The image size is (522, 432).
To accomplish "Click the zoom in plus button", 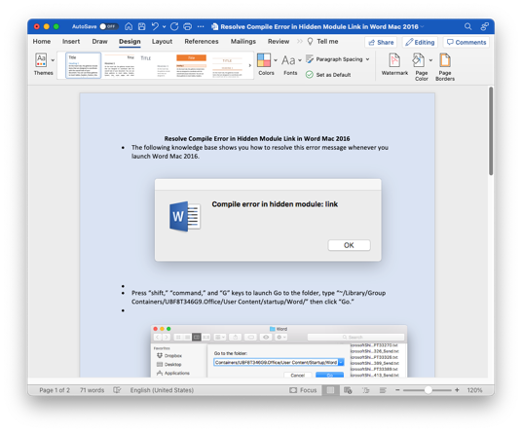I will pyautogui.click(x=457, y=390).
